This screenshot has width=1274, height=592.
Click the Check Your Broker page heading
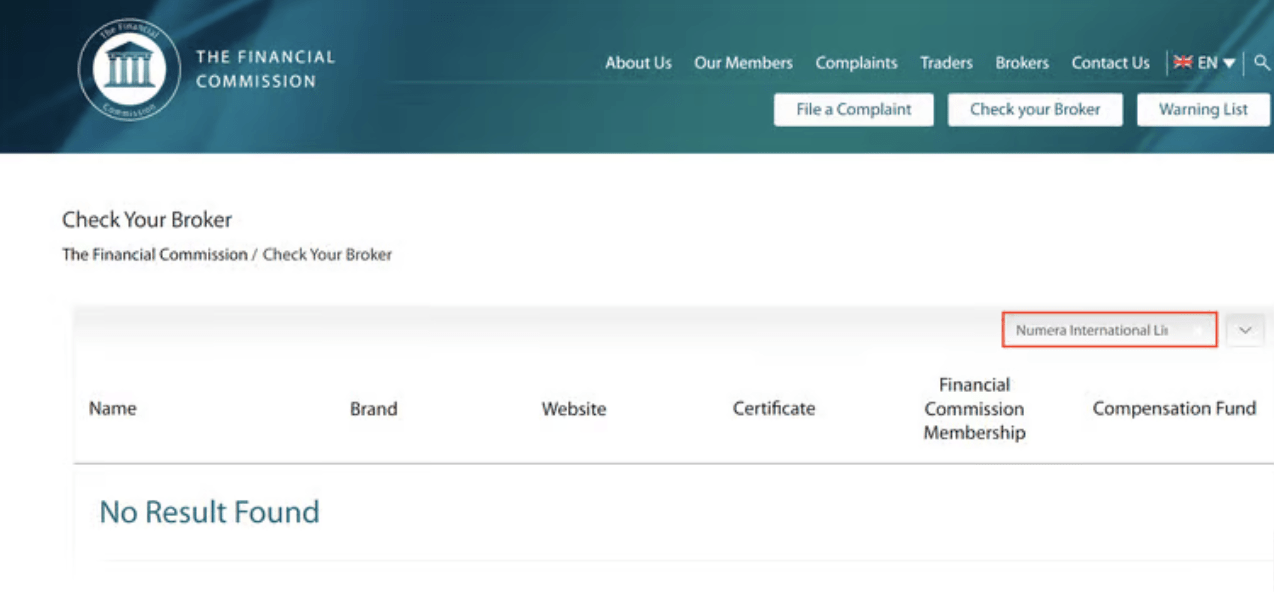pyautogui.click(x=147, y=219)
